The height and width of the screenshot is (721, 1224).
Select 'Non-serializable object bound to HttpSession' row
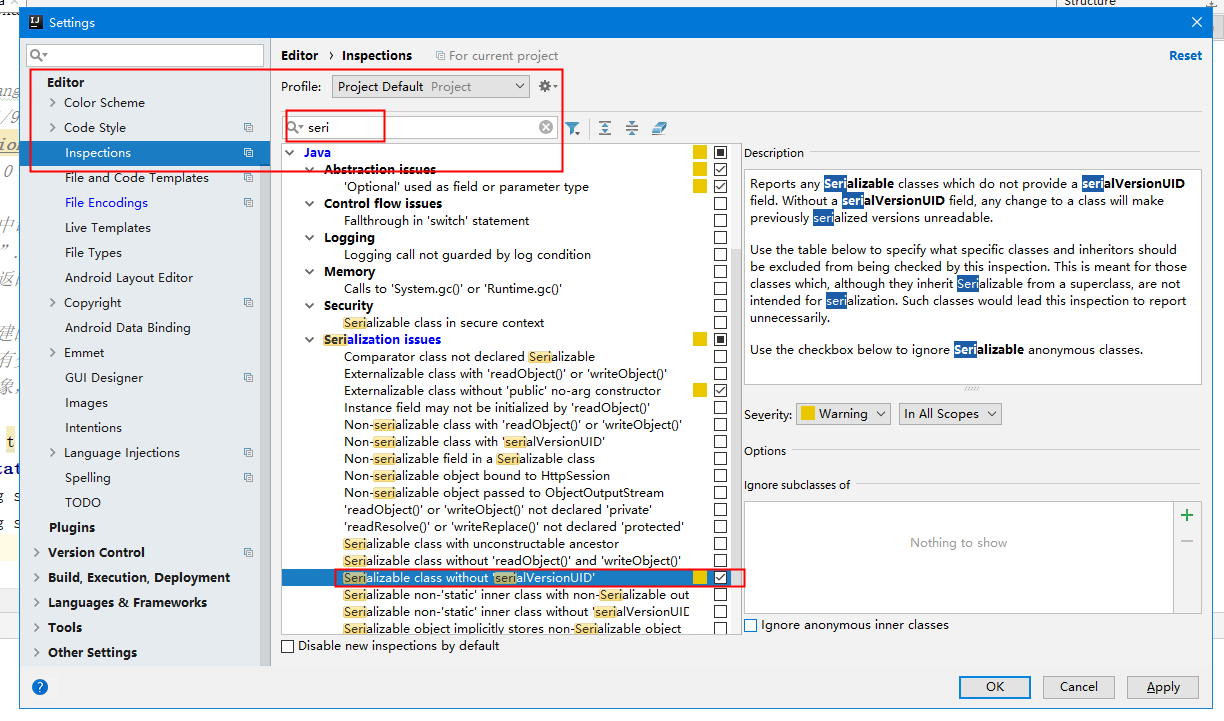pos(477,476)
